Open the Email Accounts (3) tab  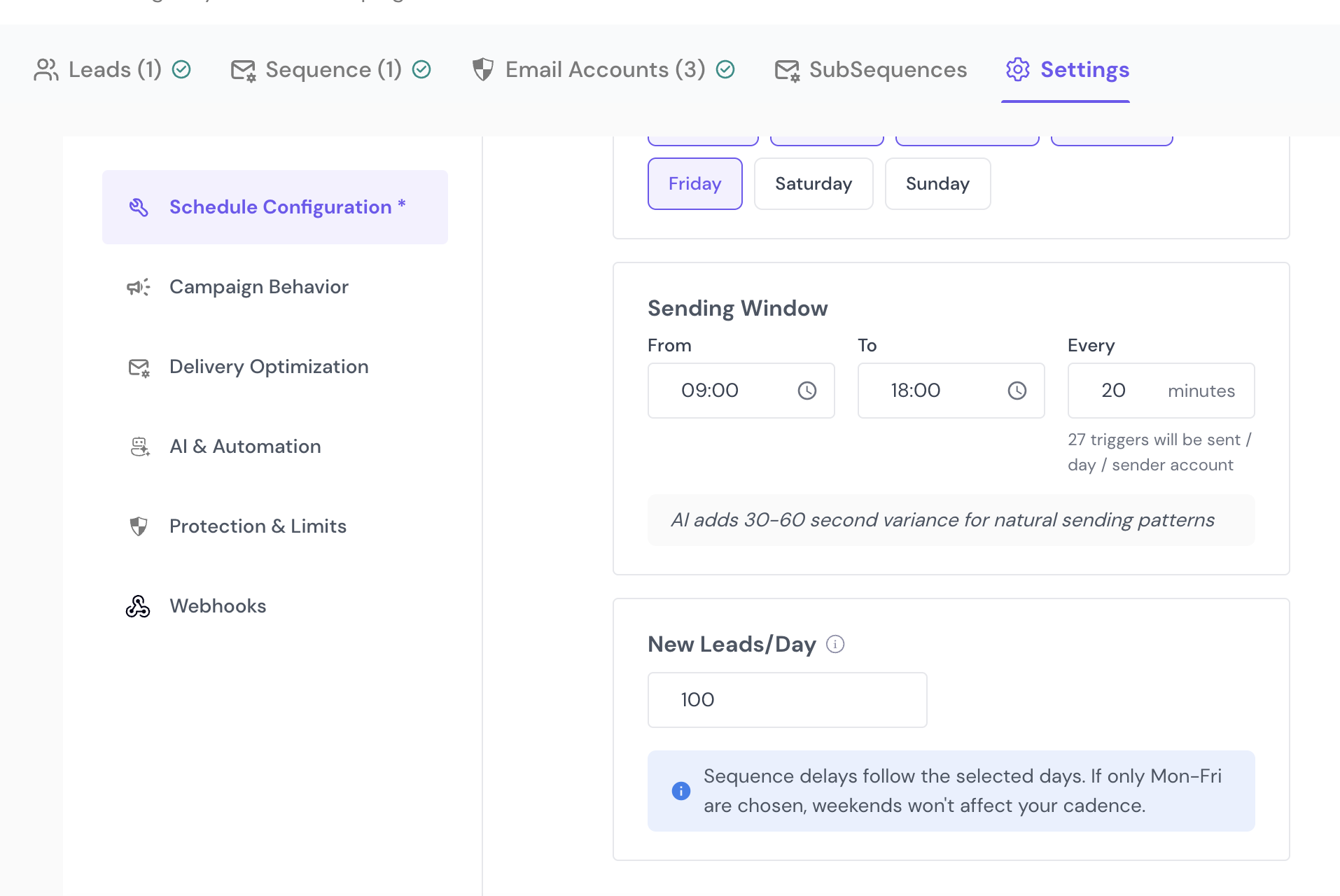pos(603,69)
